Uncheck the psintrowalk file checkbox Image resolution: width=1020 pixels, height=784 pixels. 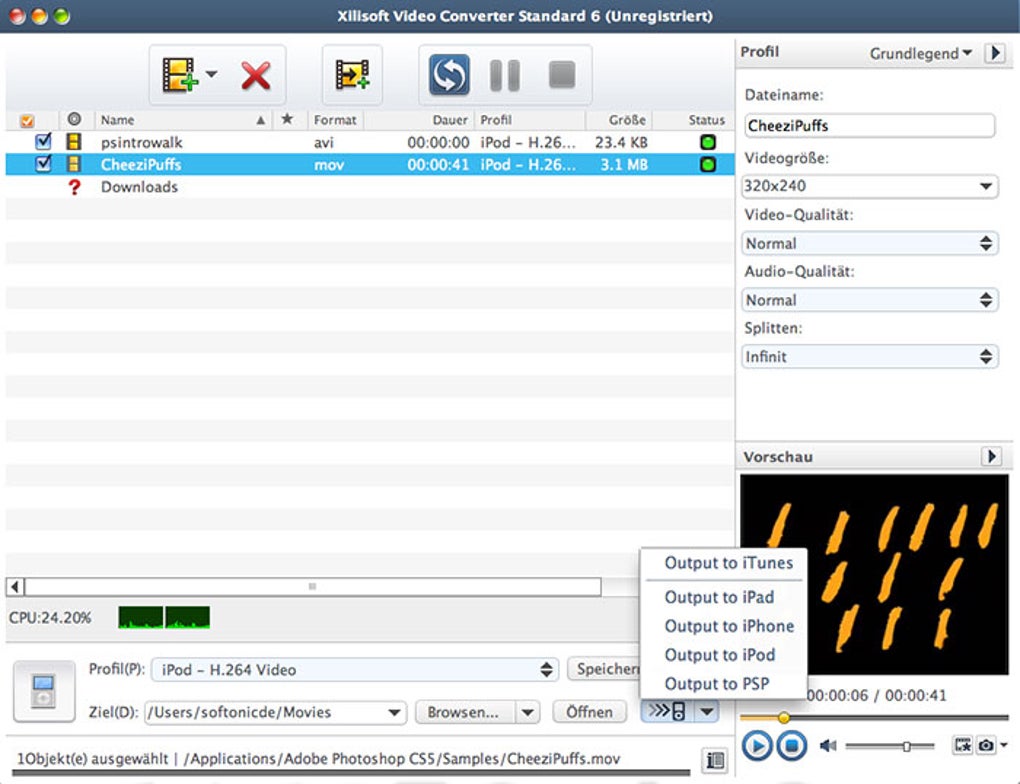[43, 141]
